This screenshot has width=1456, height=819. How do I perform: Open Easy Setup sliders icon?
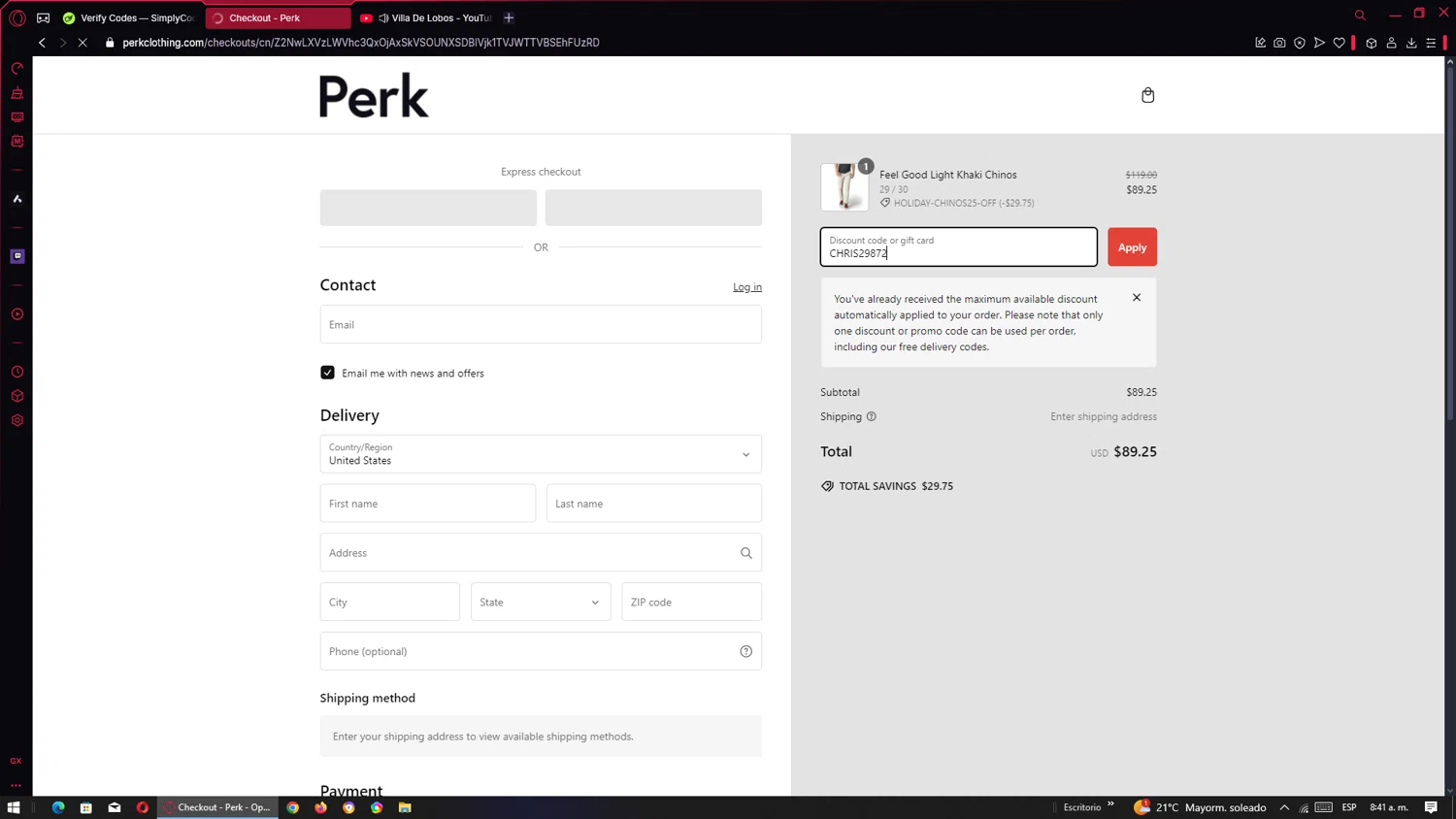coord(1431,43)
